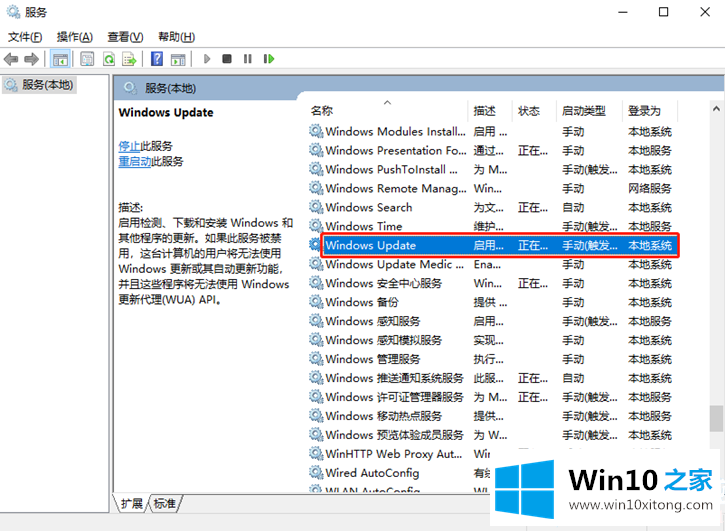Click the 停止 service link
Viewport: 725px width, 531px height.
click(129, 146)
